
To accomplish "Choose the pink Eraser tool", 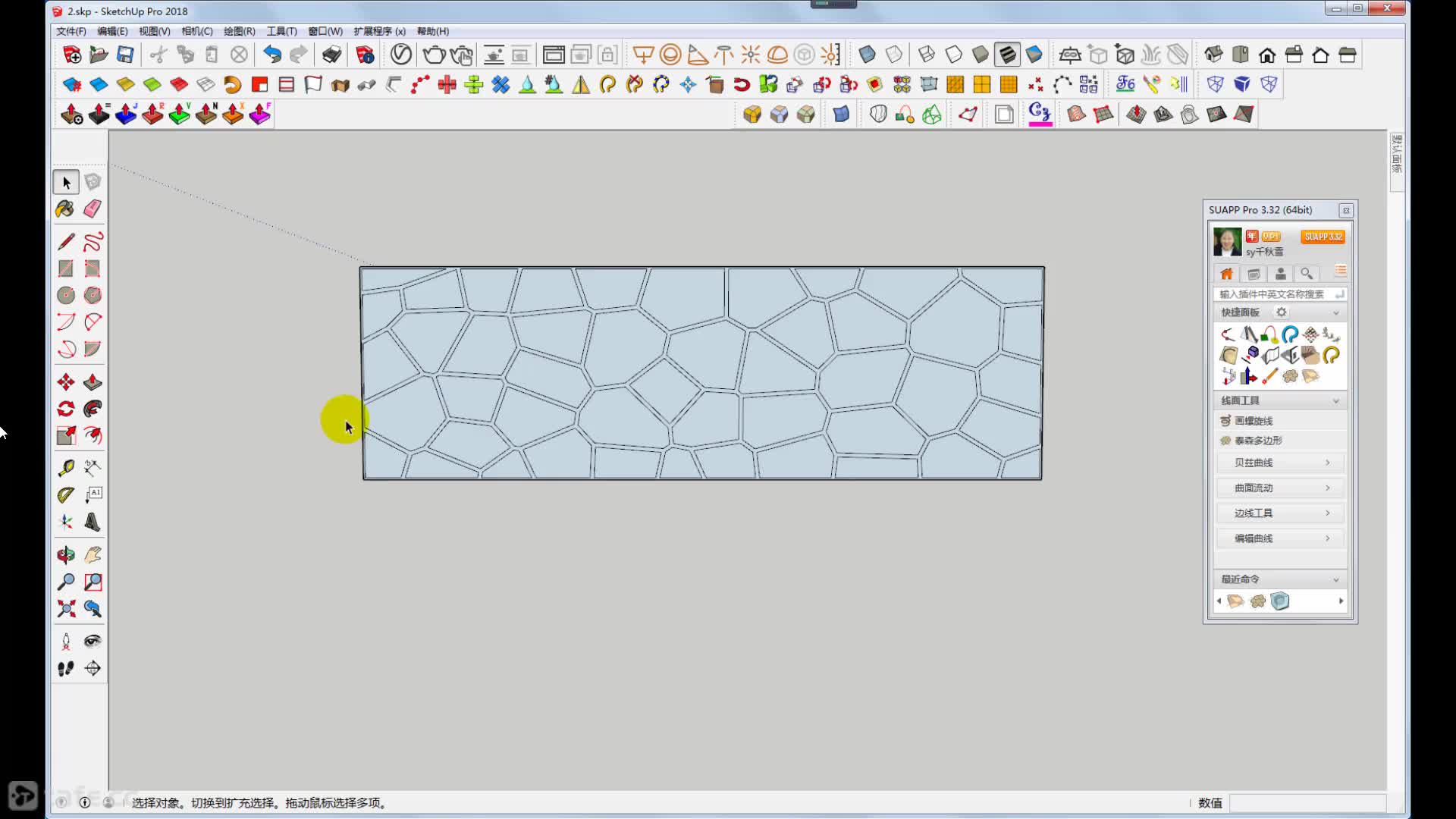I will tap(93, 209).
